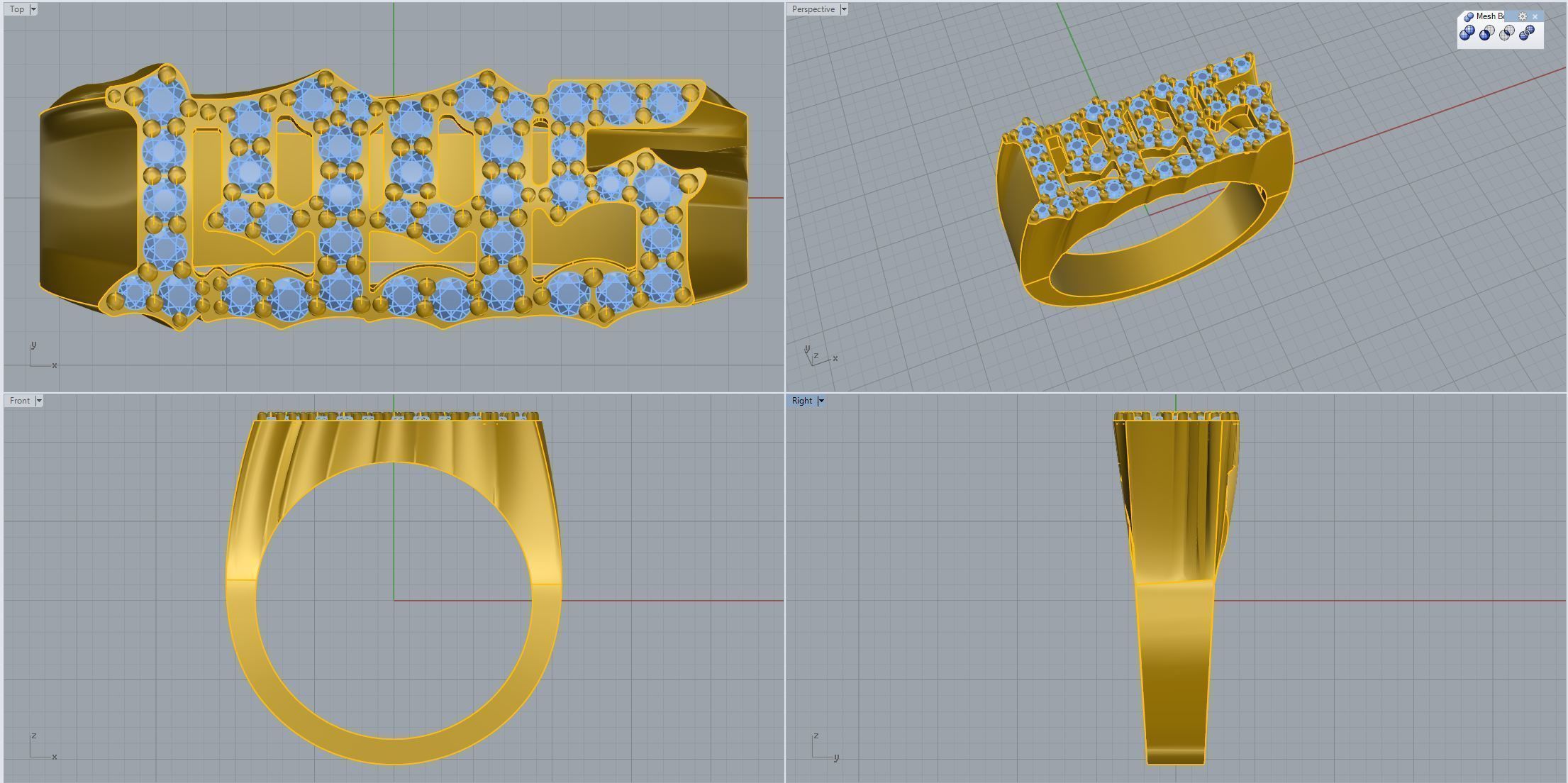Click the Mesh Boolean Intersection icon

(x=1507, y=33)
